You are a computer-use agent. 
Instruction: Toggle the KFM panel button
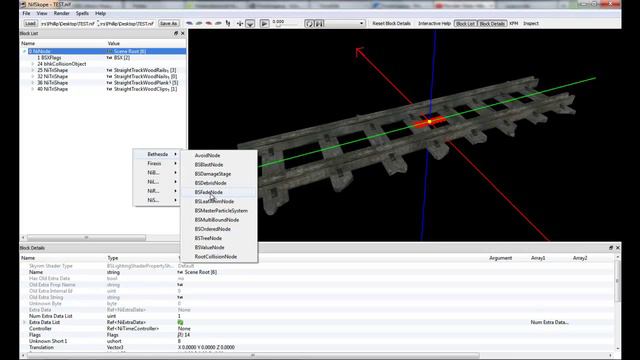point(513,24)
